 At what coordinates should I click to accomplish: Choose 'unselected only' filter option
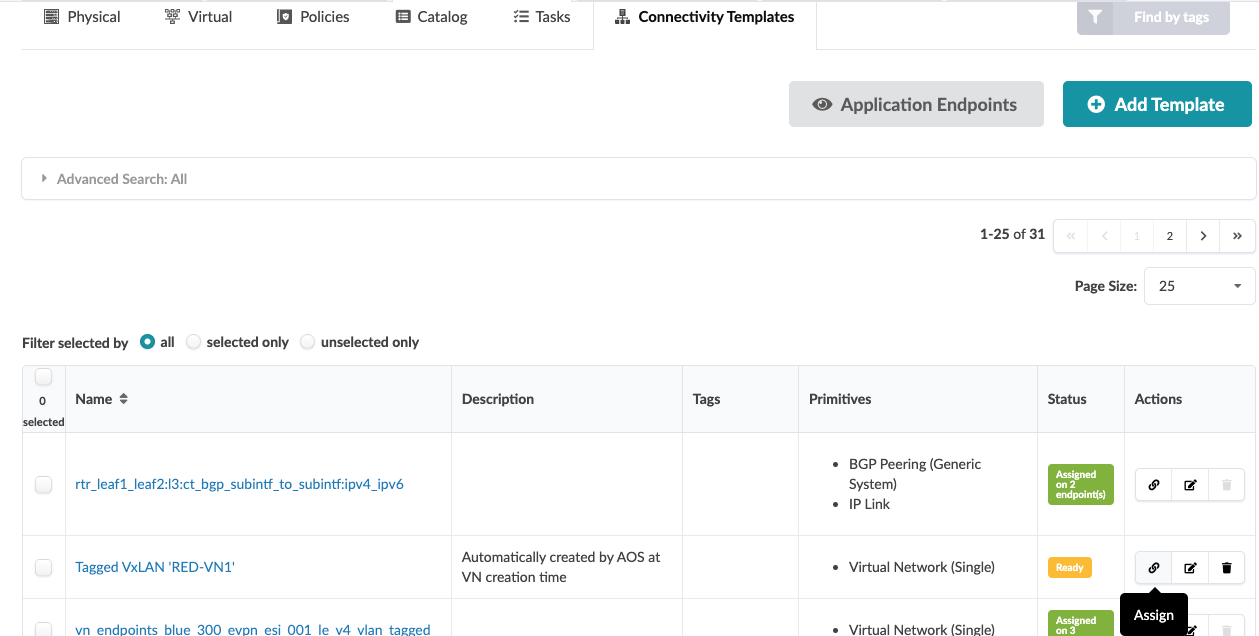click(308, 342)
